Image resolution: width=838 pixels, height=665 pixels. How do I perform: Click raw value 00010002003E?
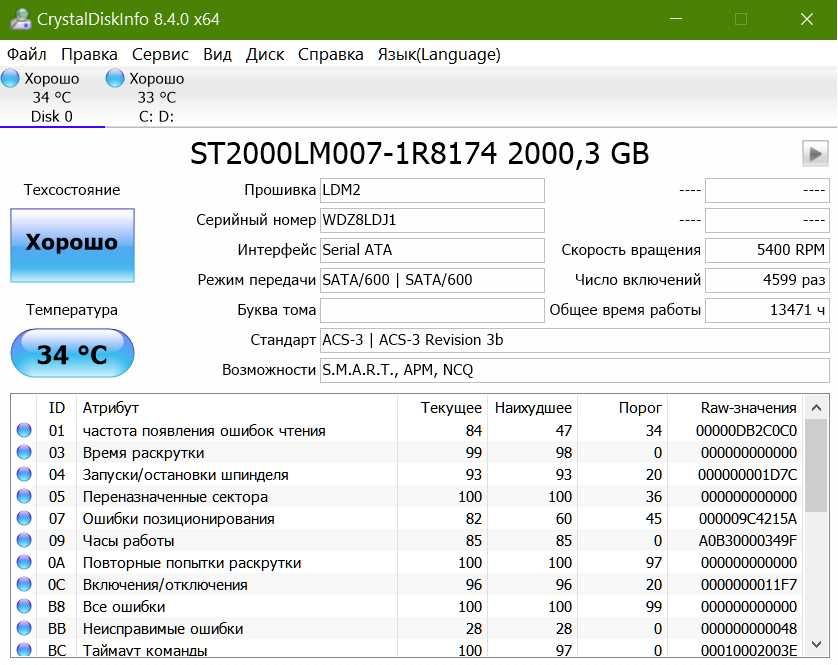coord(749,650)
